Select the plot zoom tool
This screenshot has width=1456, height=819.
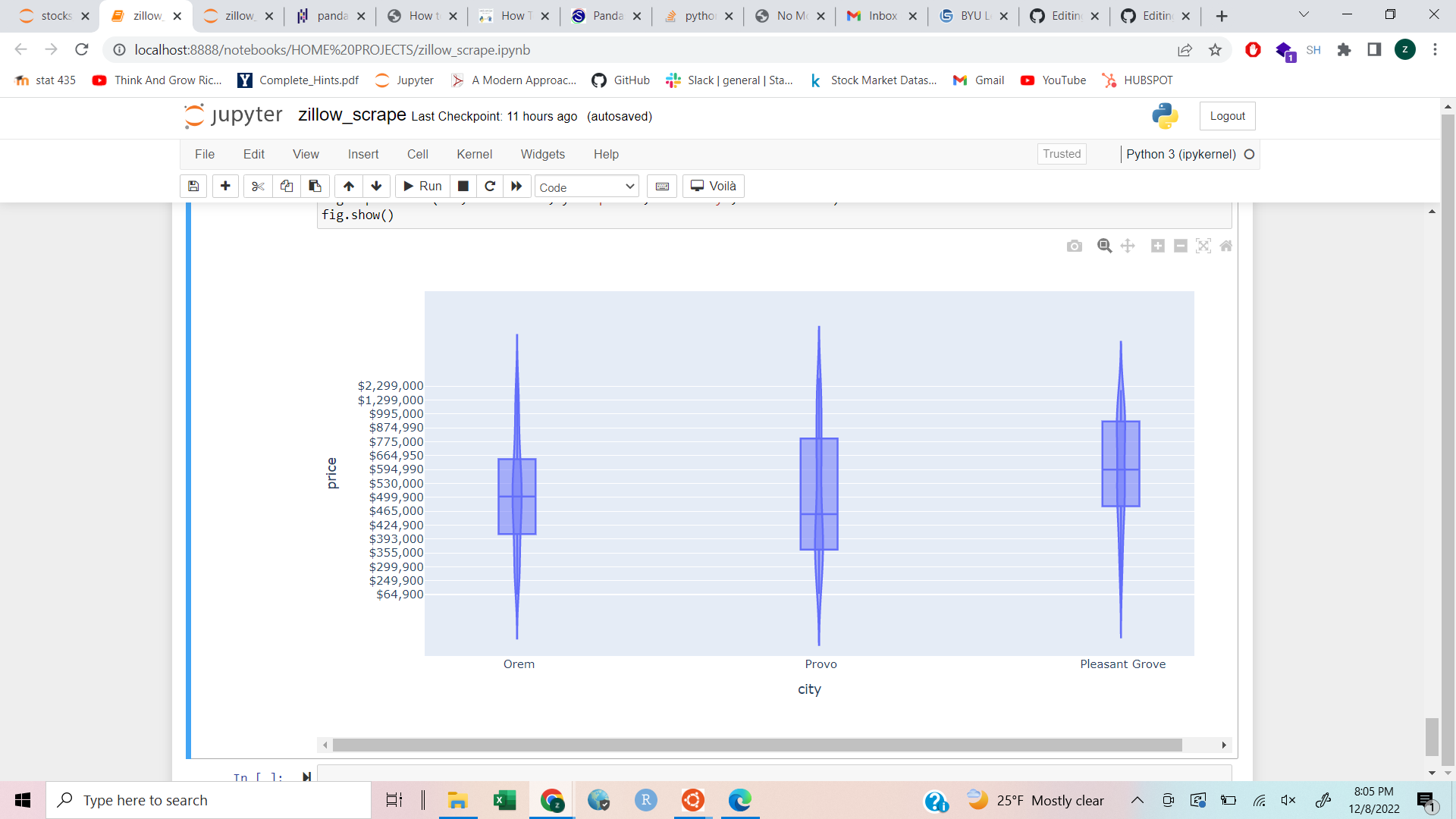(x=1104, y=246)
